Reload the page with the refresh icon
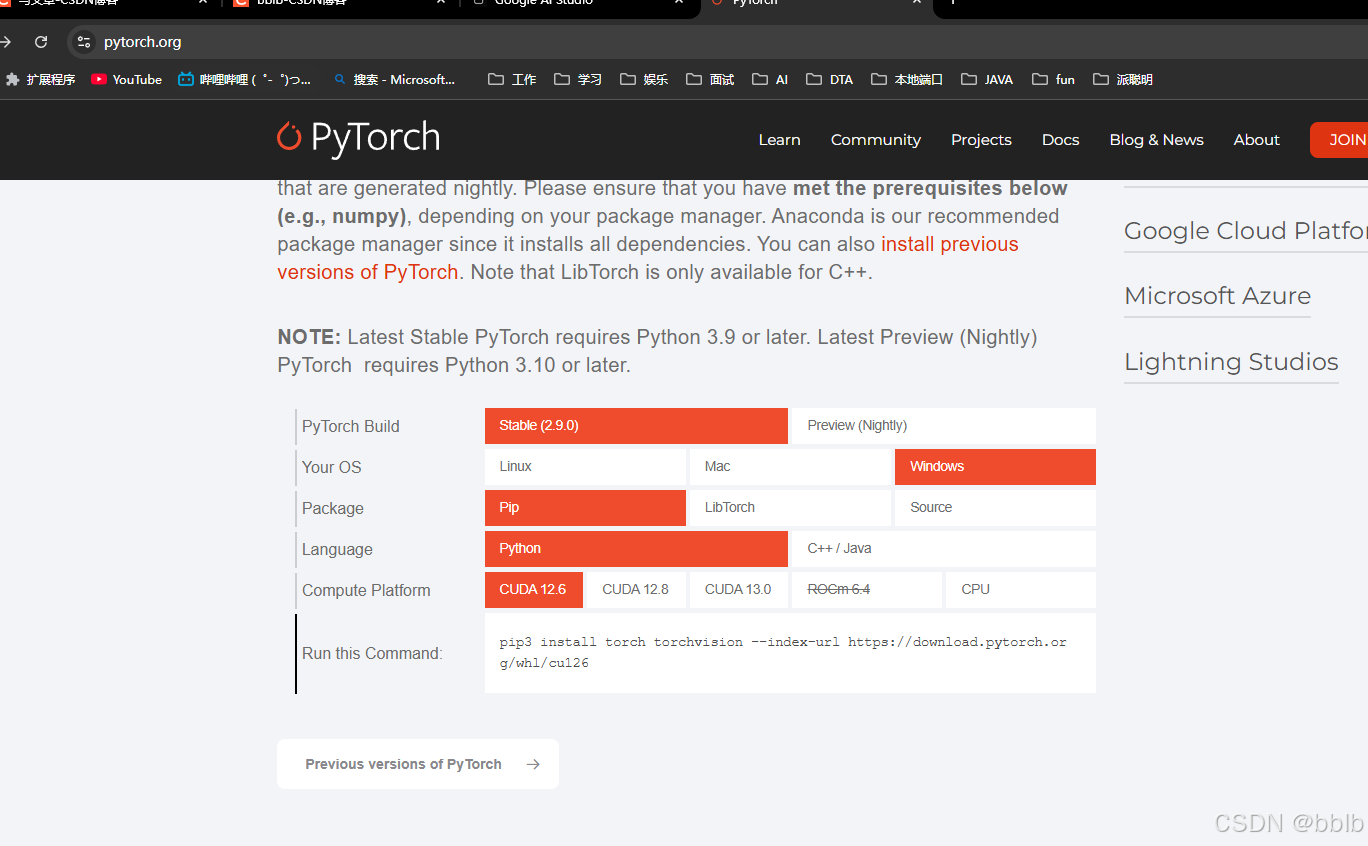 pos(41,42)
